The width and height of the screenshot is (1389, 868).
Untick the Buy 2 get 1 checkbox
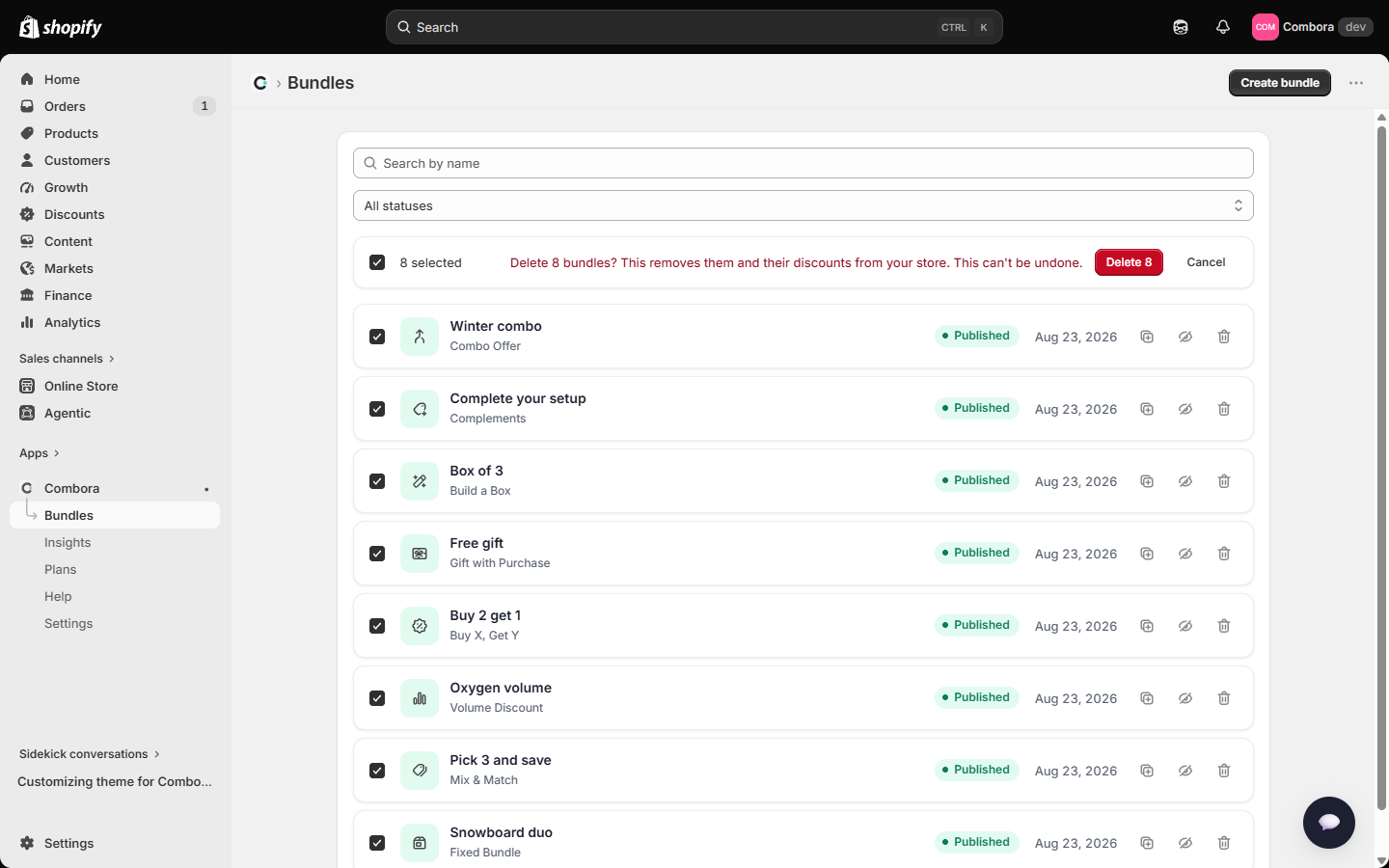377,626
